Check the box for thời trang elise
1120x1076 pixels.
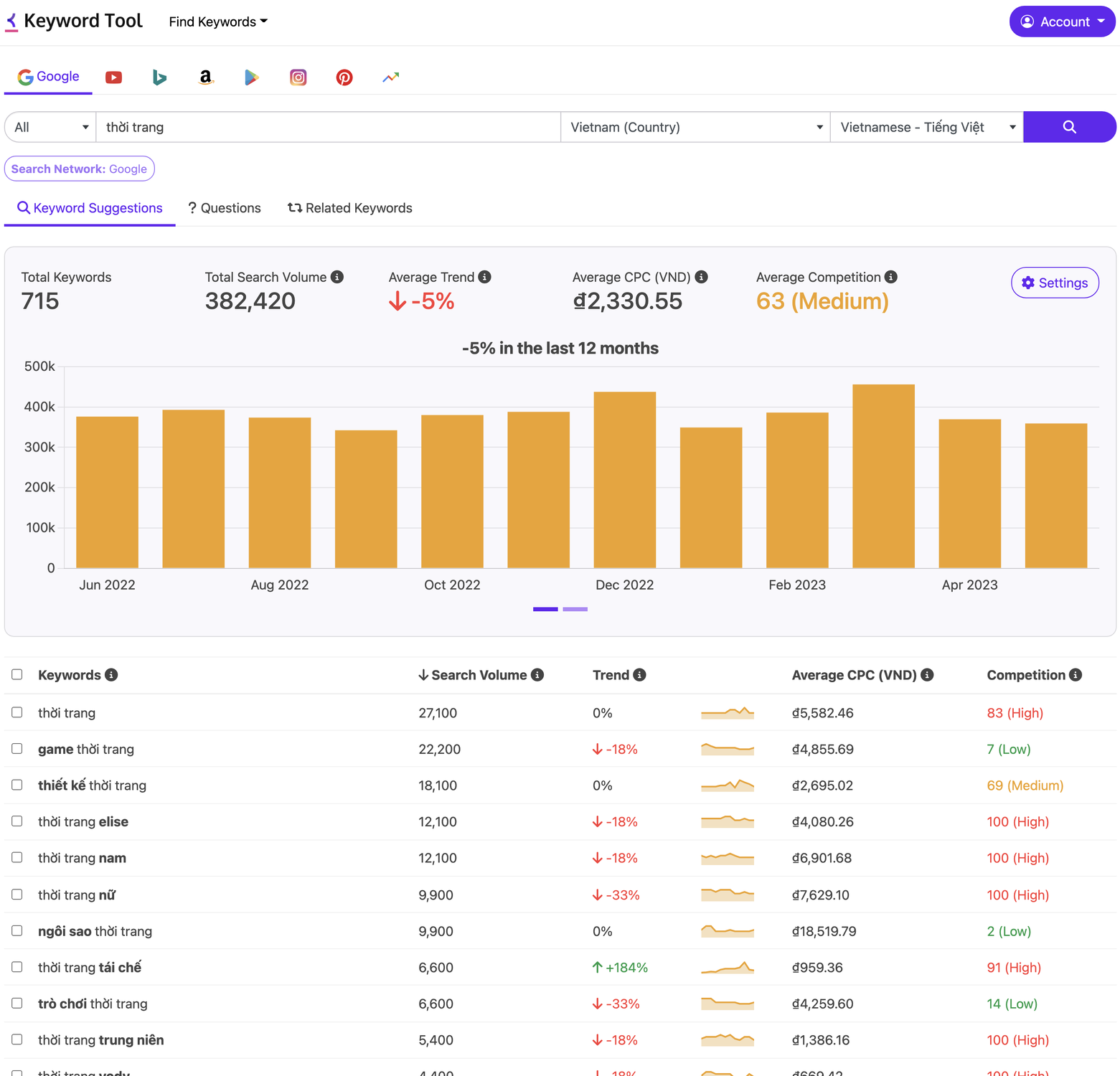click(17, 821)
